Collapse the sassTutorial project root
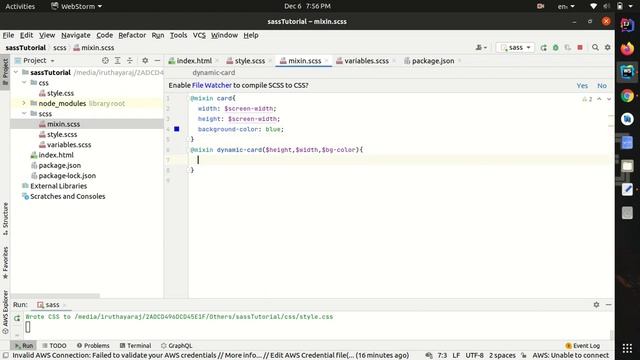The width and height of the screenshot is (640, 360). 16,72
